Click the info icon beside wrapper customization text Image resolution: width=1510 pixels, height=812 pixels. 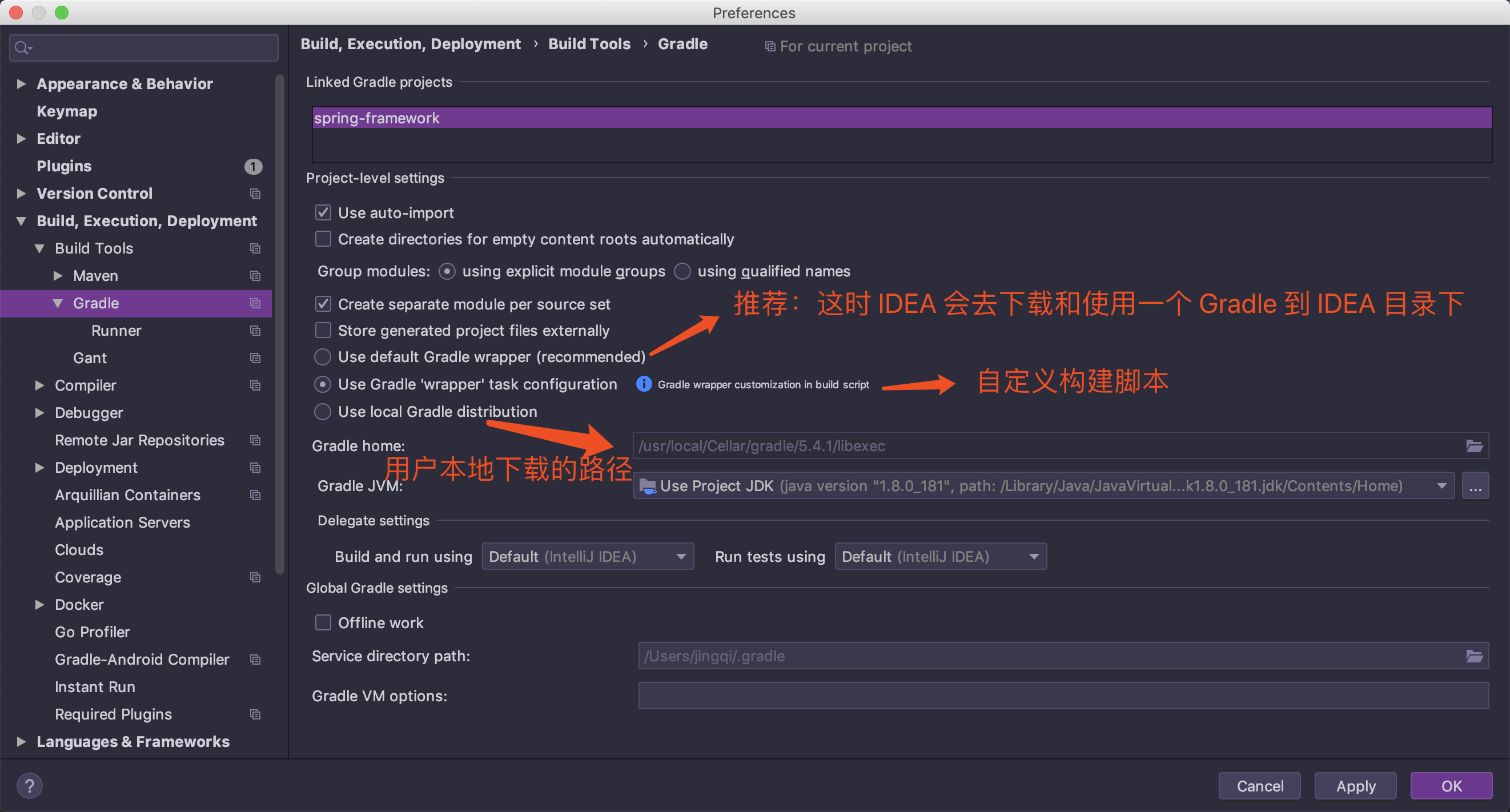click(644, 384)
